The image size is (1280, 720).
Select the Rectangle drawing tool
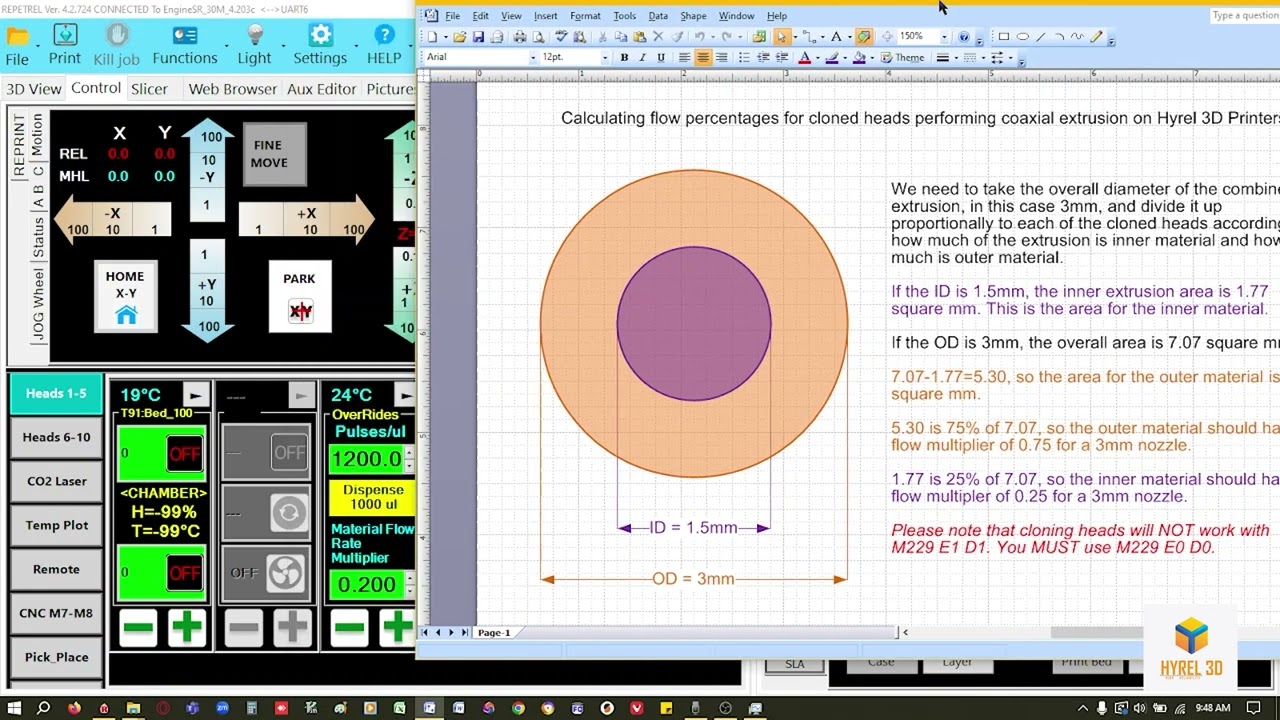(1004, 37)
